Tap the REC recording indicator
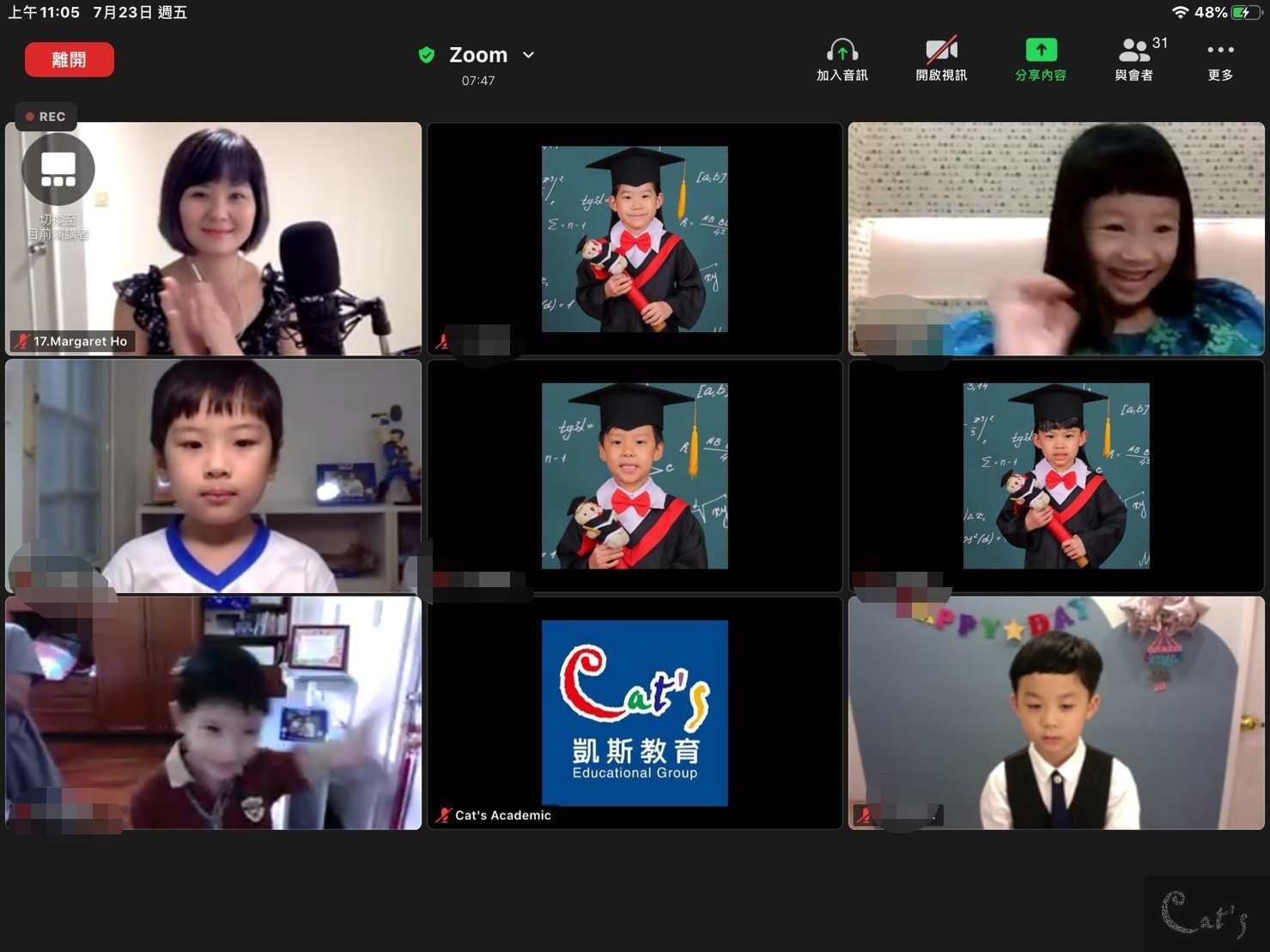 (46, 117)
